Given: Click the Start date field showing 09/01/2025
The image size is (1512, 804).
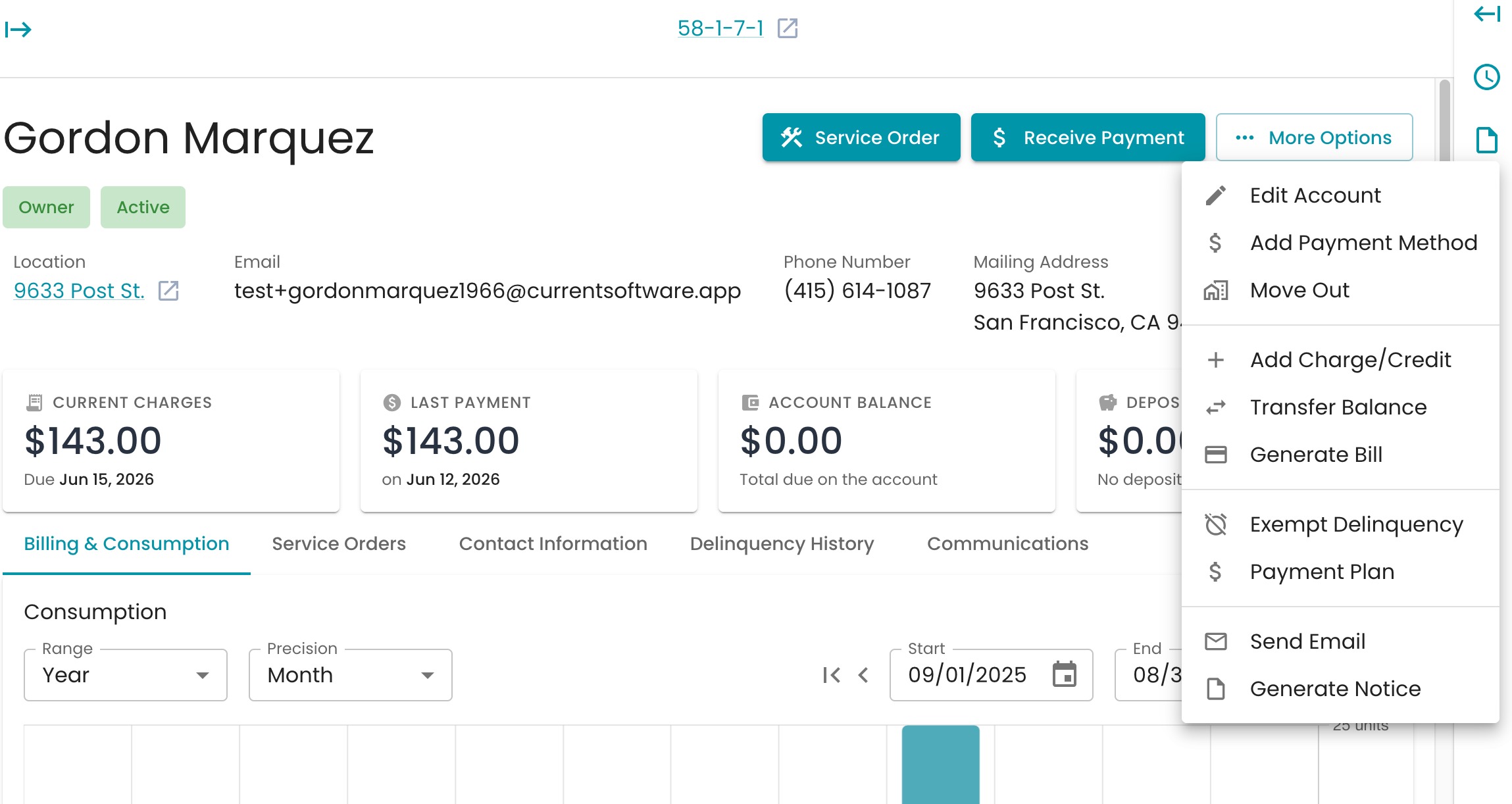Looking at the screenshot, I should pyautogui.click(x=991, y=675).
